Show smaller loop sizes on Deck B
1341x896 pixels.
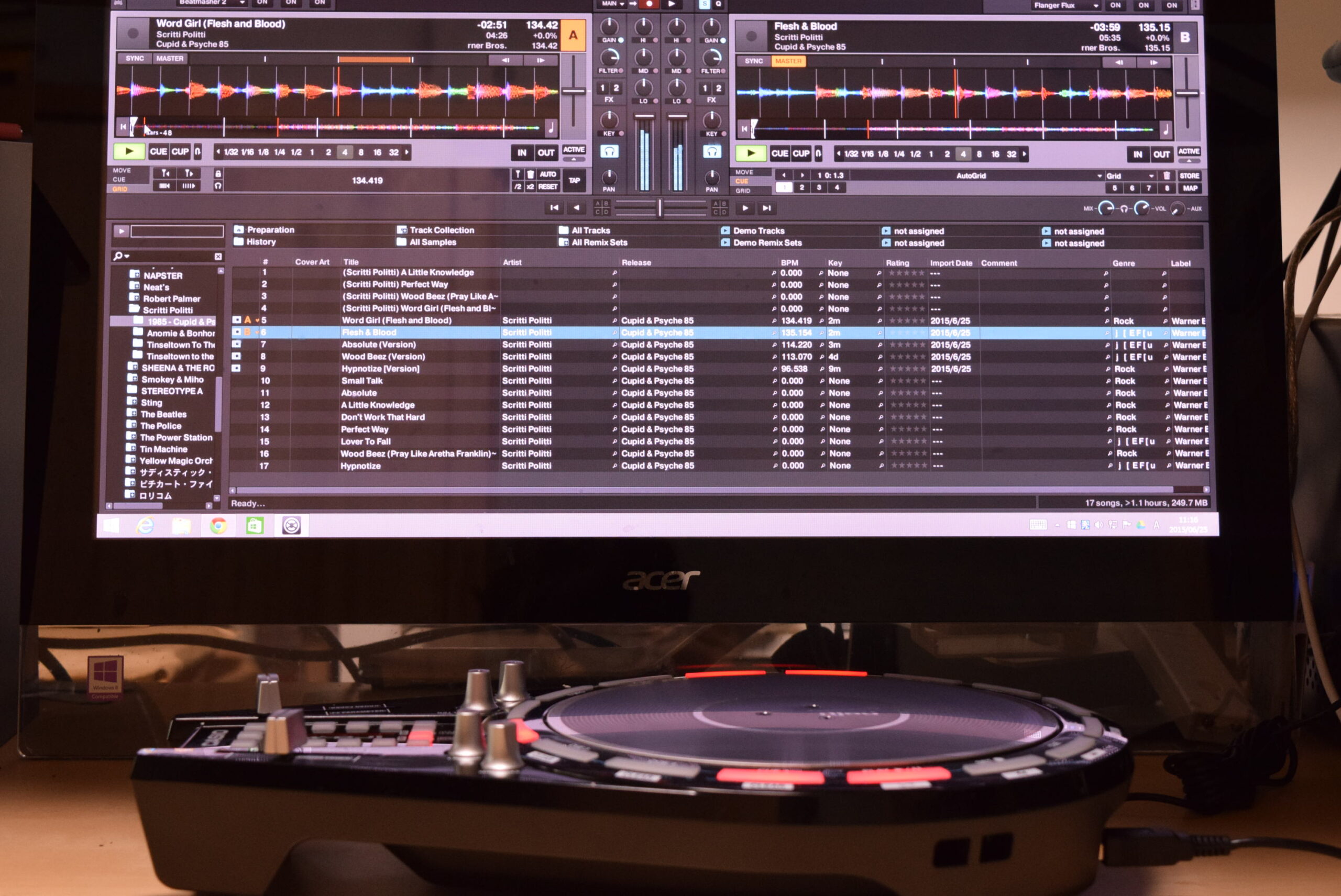(839, 154)
